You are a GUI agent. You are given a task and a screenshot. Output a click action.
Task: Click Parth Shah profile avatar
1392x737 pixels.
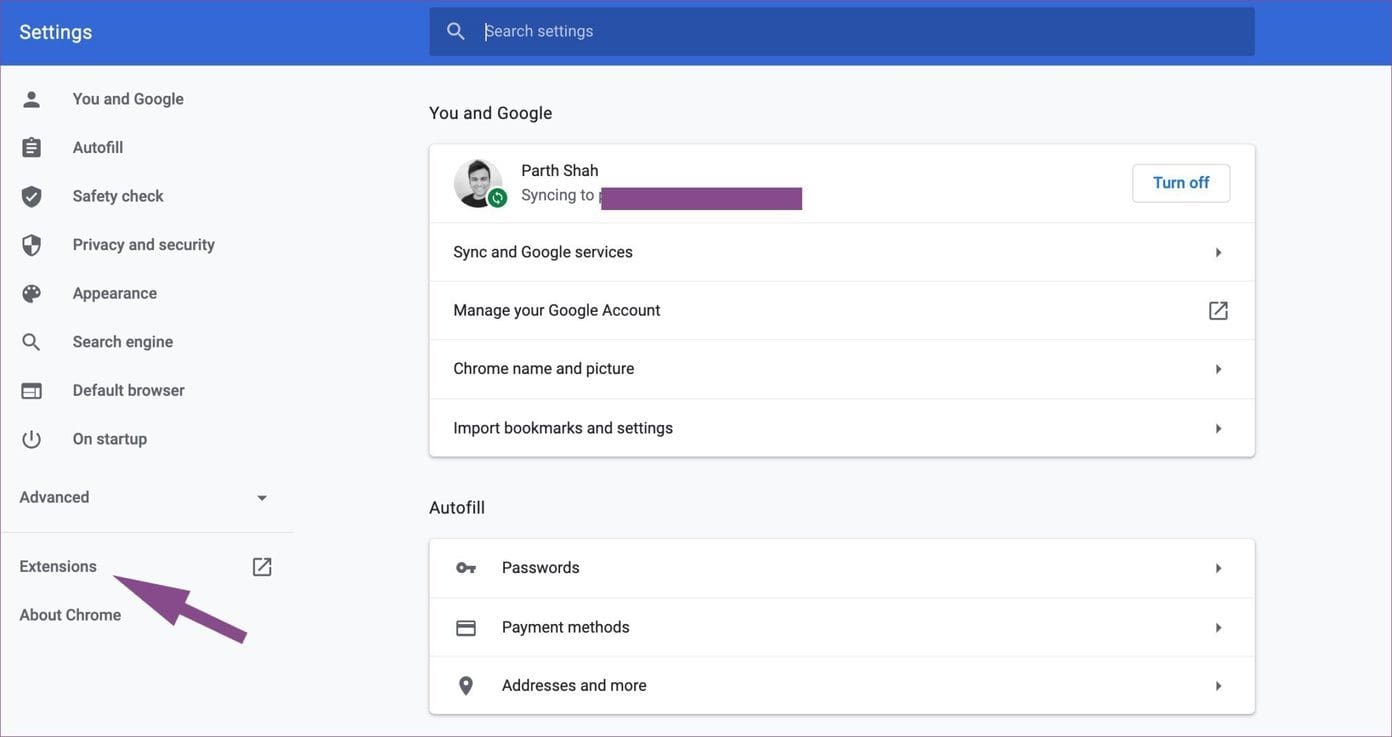coord(478,183)
